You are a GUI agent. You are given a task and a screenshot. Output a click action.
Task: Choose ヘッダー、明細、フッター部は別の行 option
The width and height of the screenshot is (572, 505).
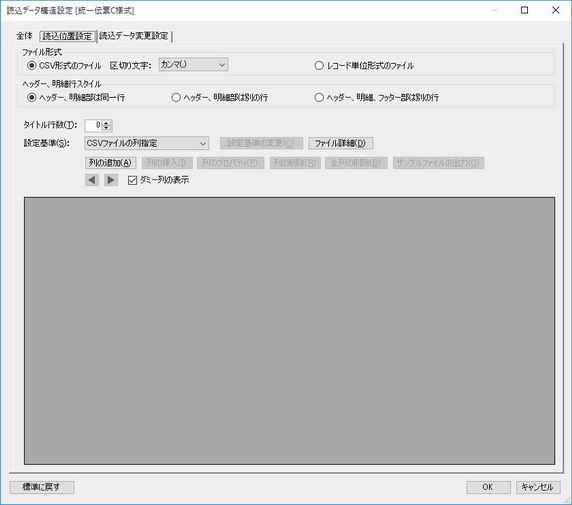(x=319, y=97)
